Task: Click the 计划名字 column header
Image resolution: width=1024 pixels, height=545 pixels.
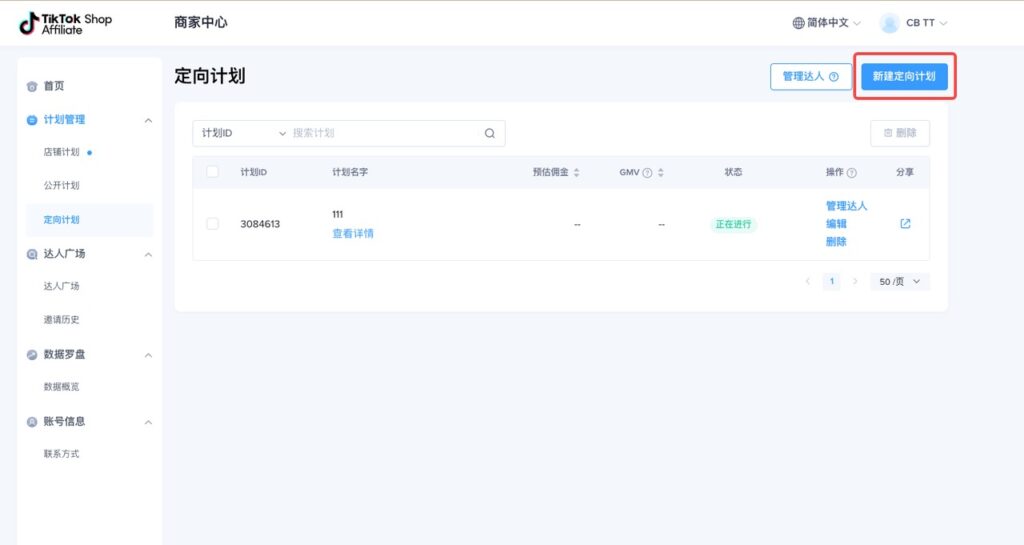Action: [350, 172]
